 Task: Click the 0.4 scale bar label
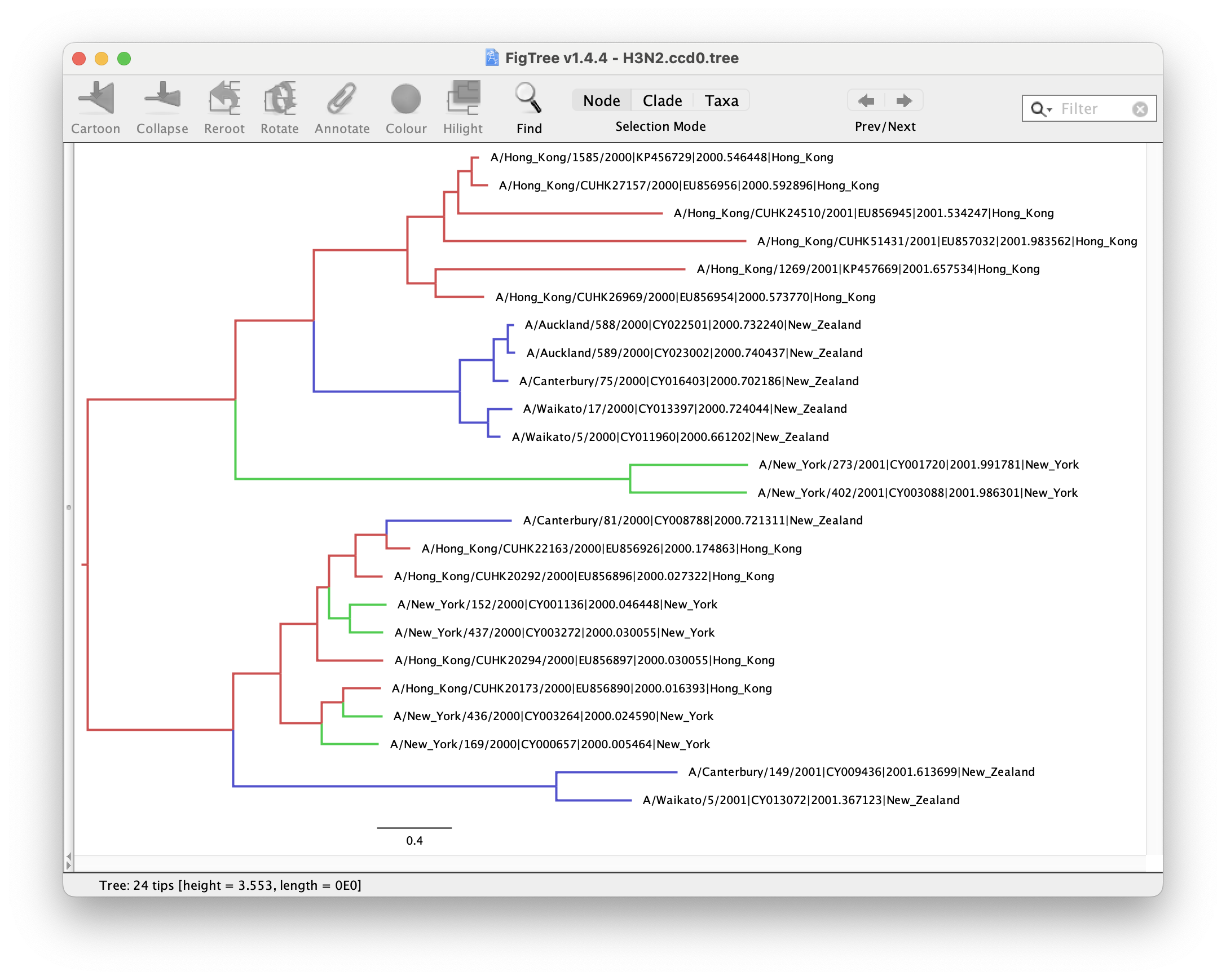(414, 841)
